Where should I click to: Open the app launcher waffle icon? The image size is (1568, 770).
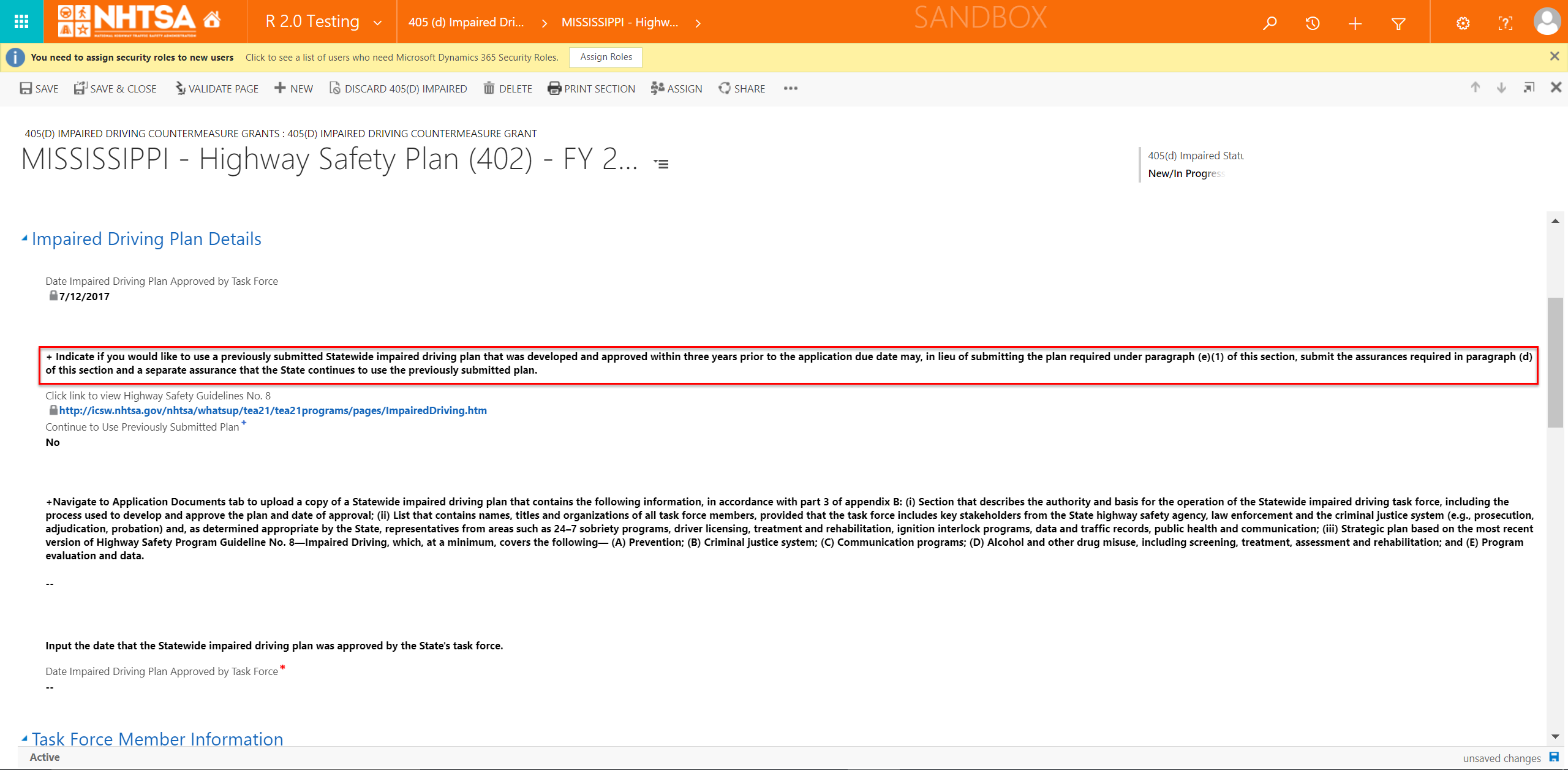point(21,22)
